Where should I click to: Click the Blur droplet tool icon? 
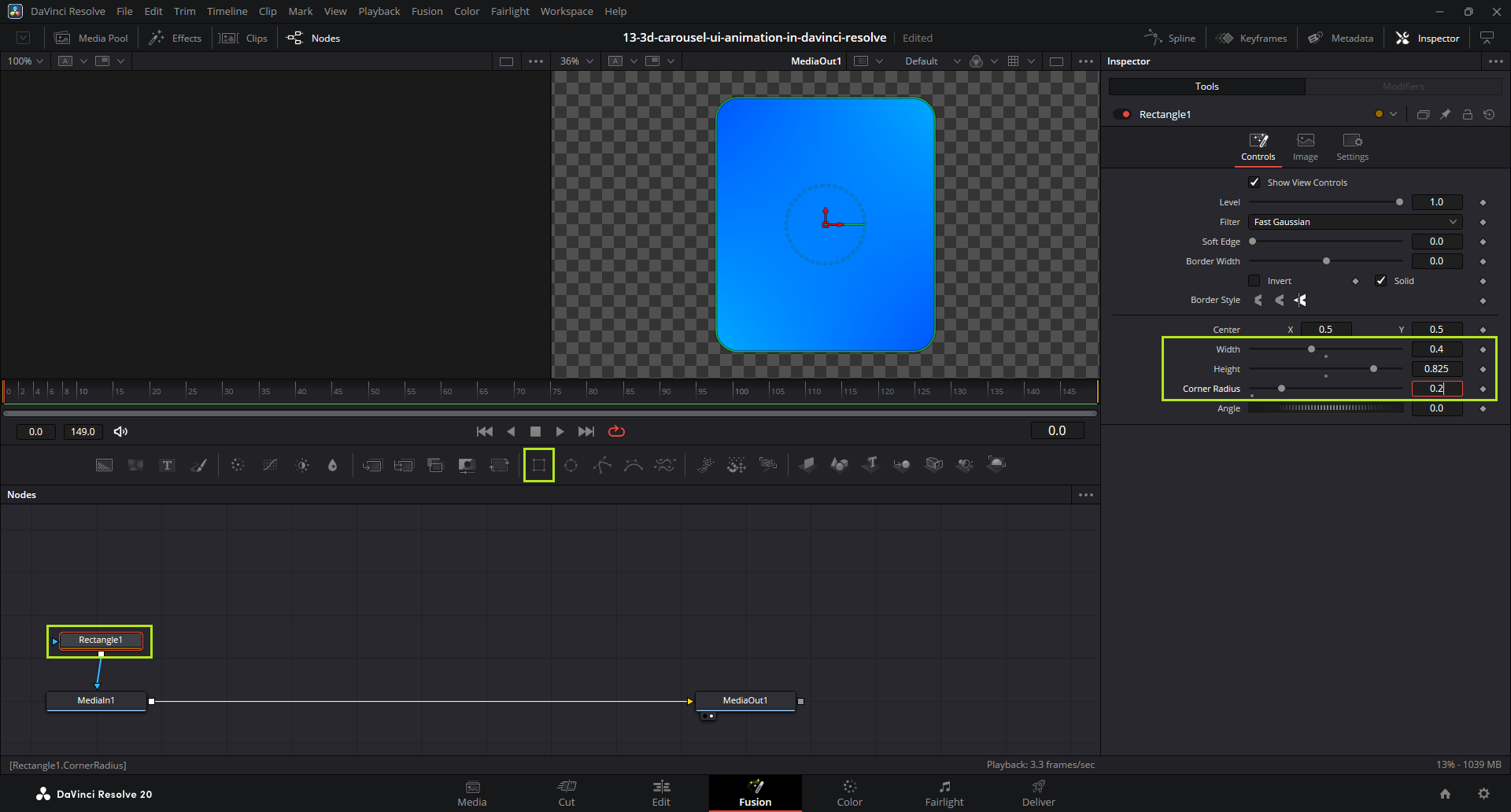pyautogui.click(x=333, y=465)
